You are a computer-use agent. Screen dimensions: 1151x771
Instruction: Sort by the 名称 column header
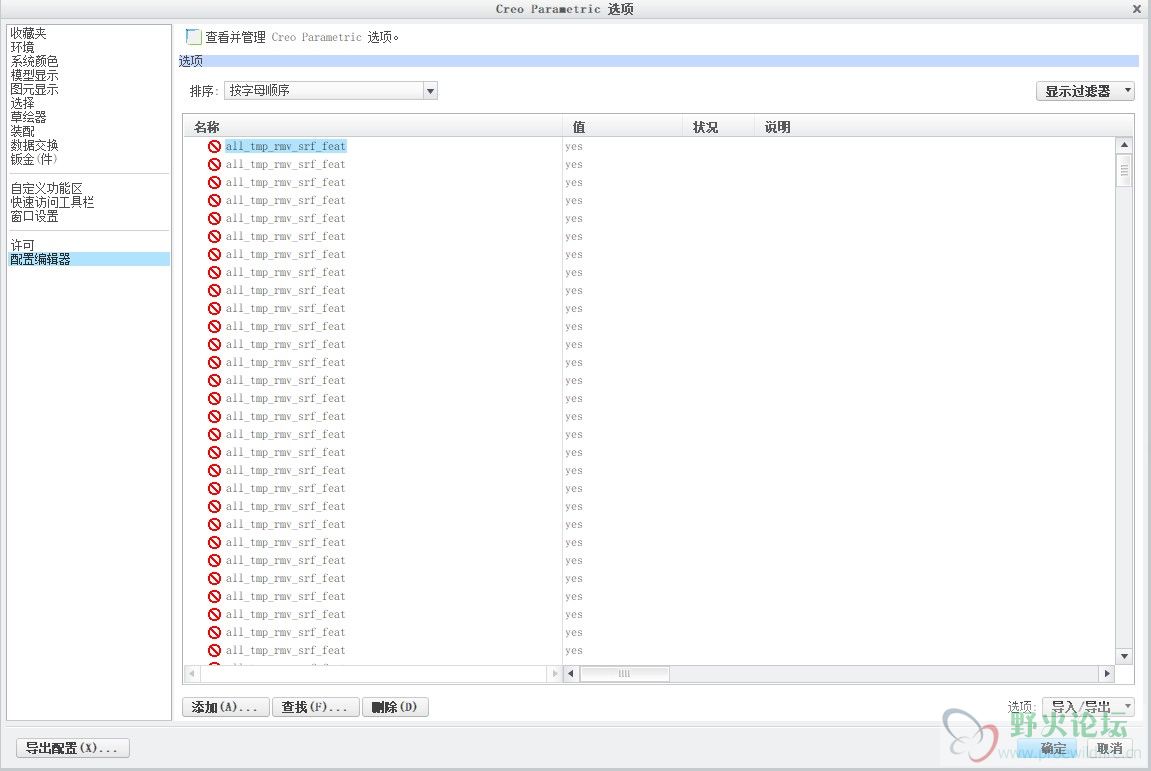(373, 127)
